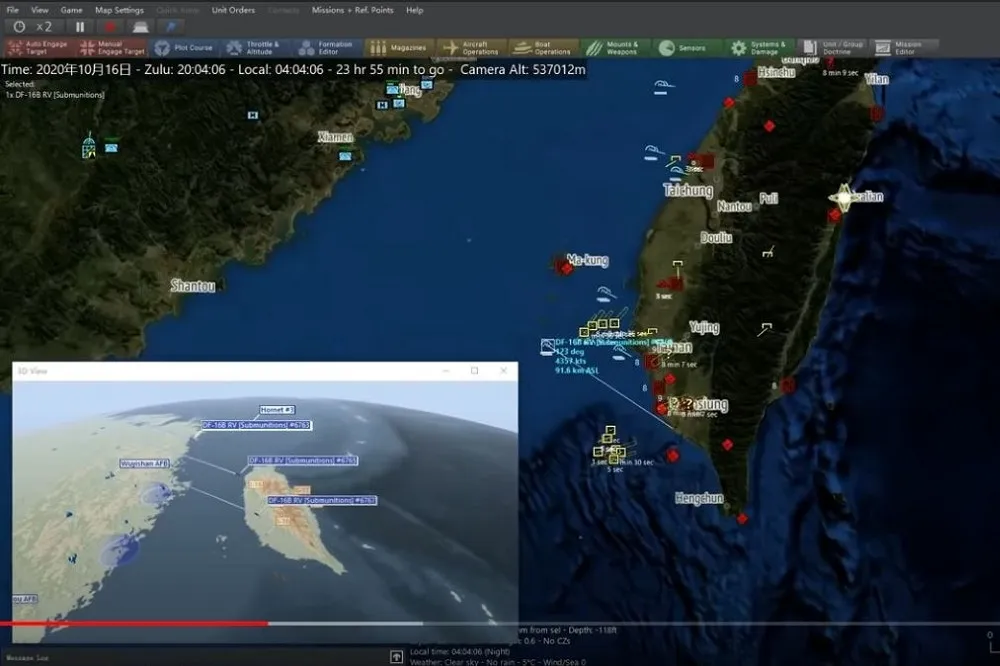Screen dimensions: 1000x666
Task: Select the red unit marker at Hsinchu
Action: click(751, 79)
